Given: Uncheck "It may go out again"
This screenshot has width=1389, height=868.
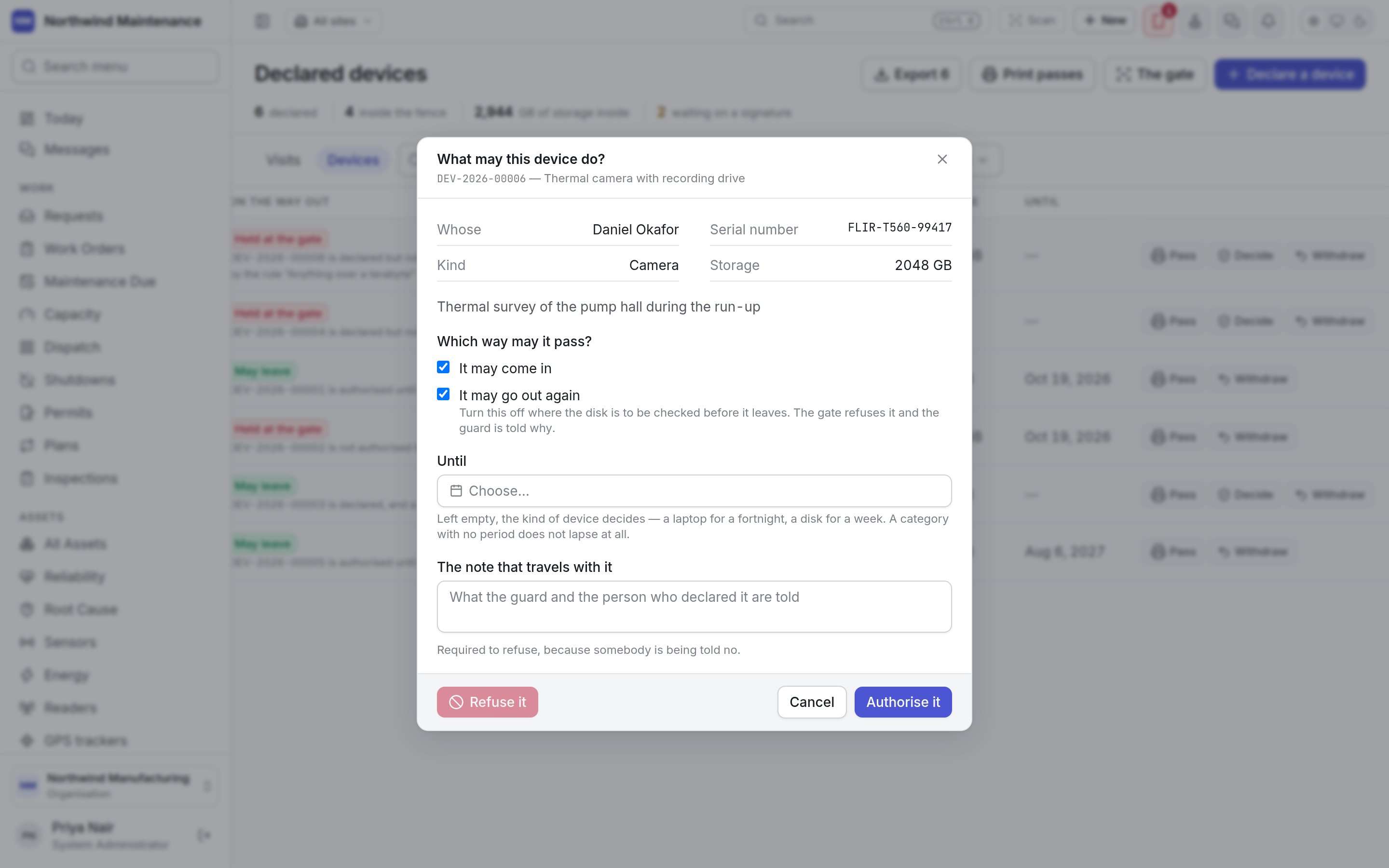Looking at the screenshot, I should tap(443, 394).
